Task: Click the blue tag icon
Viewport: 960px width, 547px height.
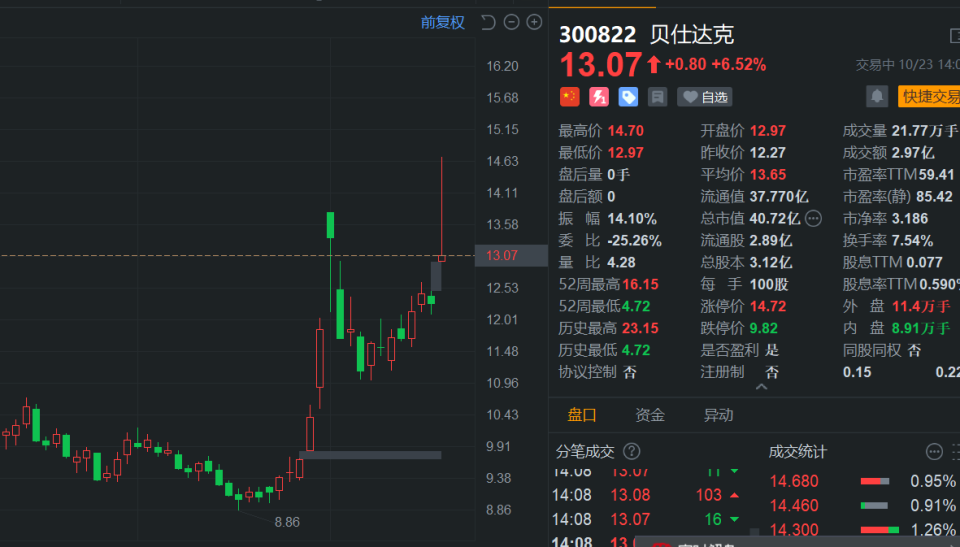Action: 628,97
